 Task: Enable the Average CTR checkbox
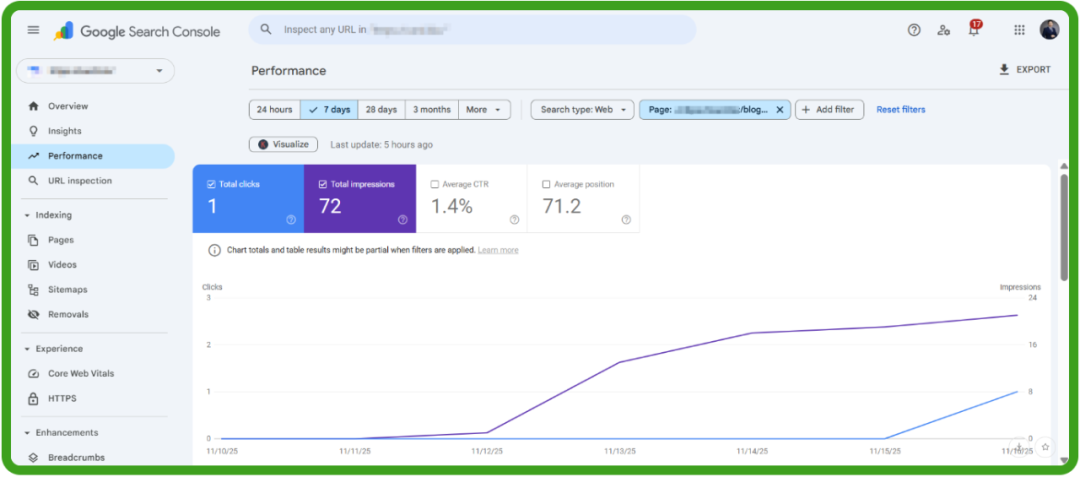pos(434,185)
